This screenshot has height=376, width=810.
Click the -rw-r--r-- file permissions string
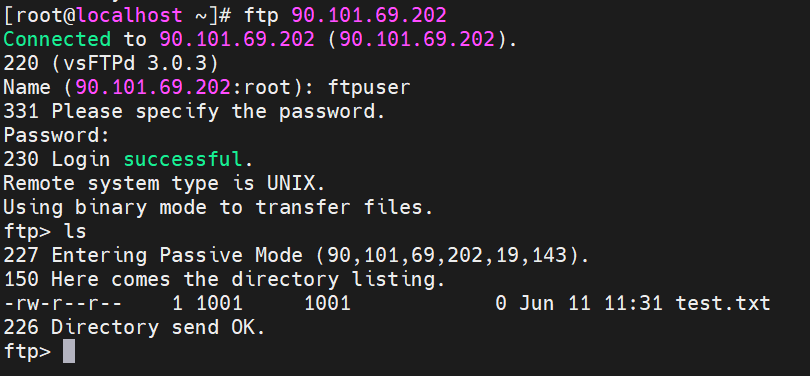click(x=63, y=303)
